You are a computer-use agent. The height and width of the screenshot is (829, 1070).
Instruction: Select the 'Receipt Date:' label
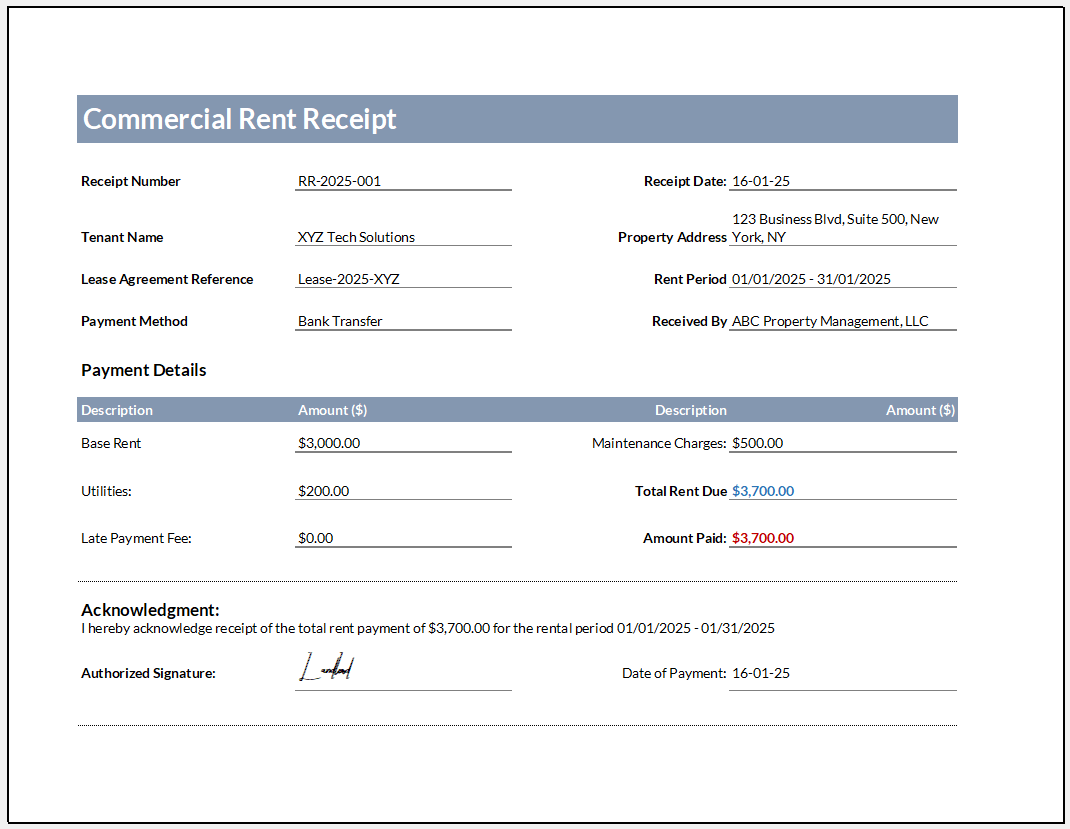click(685, 181)
